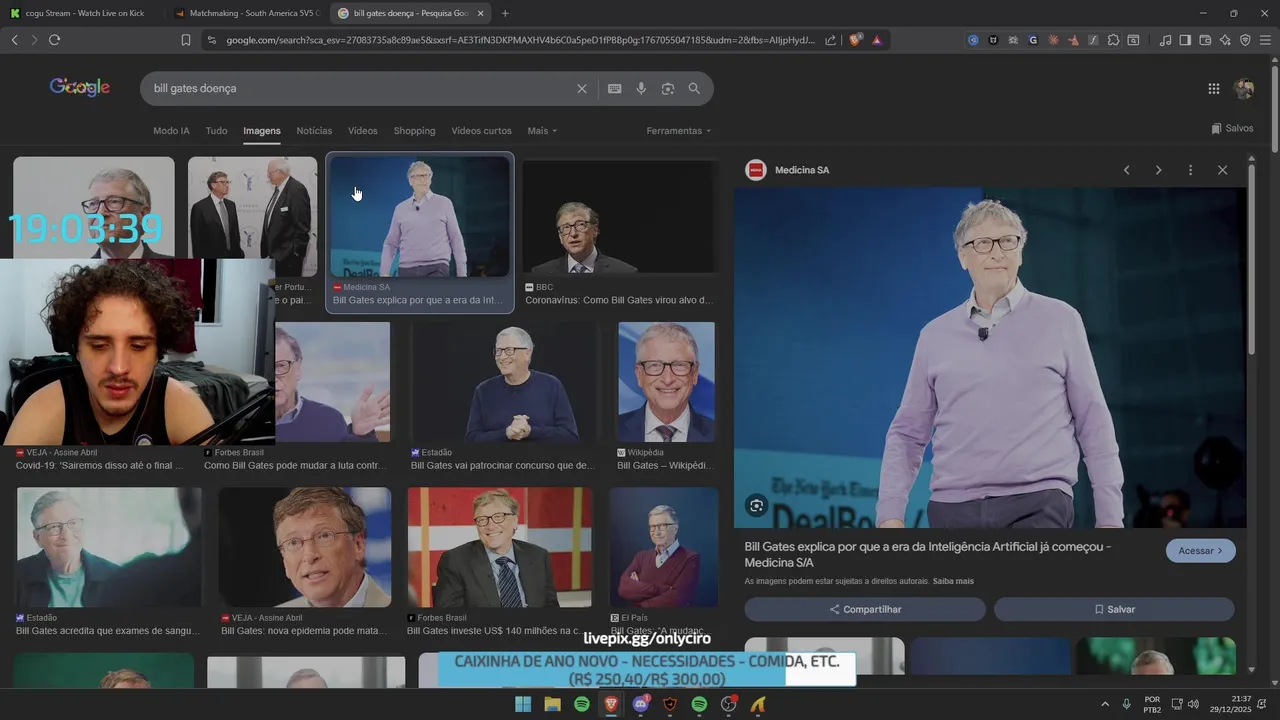Screen dimensions: 1280x720
Task: Search this image with Lens overlay icon
Action: [757, 506]
